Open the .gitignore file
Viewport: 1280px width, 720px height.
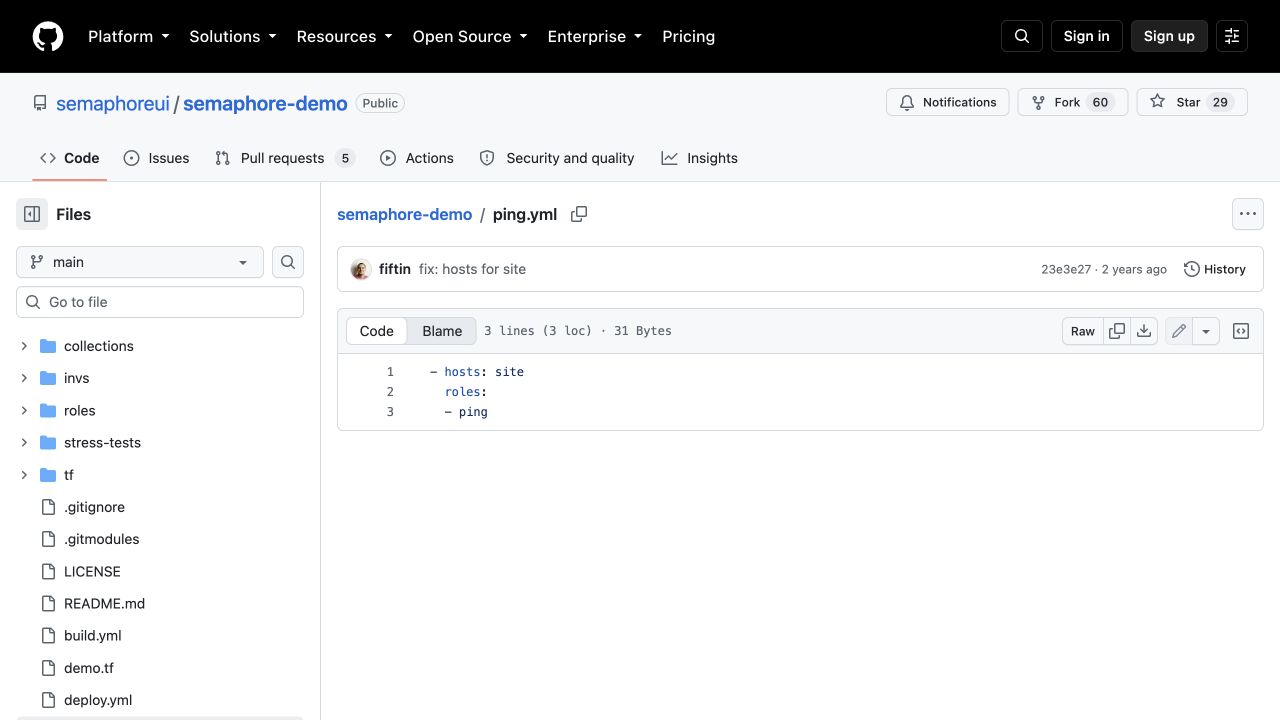(x=94, y=507)
